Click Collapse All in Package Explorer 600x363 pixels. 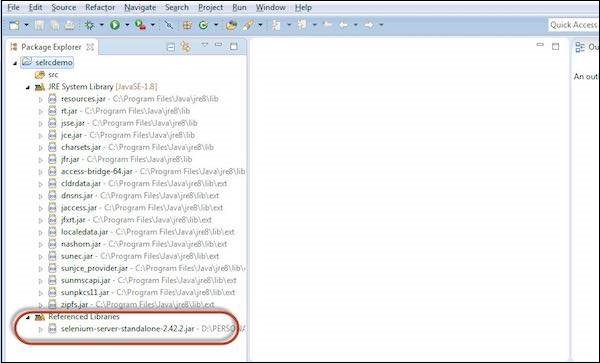point(171,47)
